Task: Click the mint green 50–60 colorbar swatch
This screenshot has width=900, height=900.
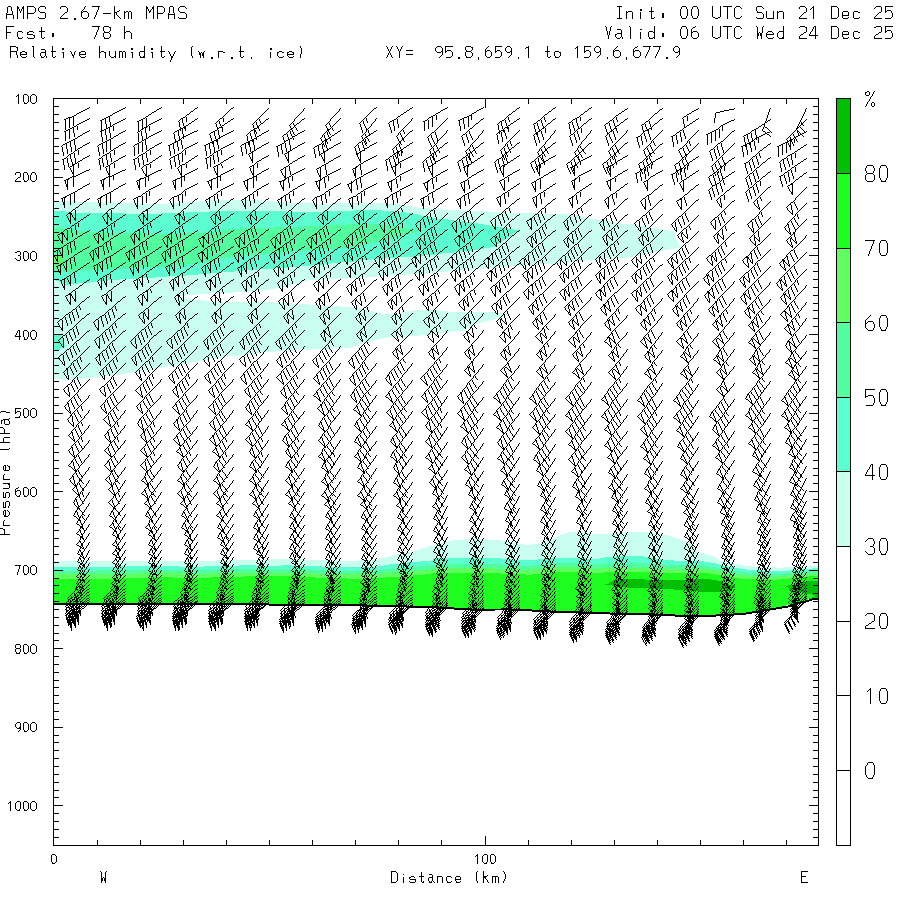Action: click(x=843, y=360)
